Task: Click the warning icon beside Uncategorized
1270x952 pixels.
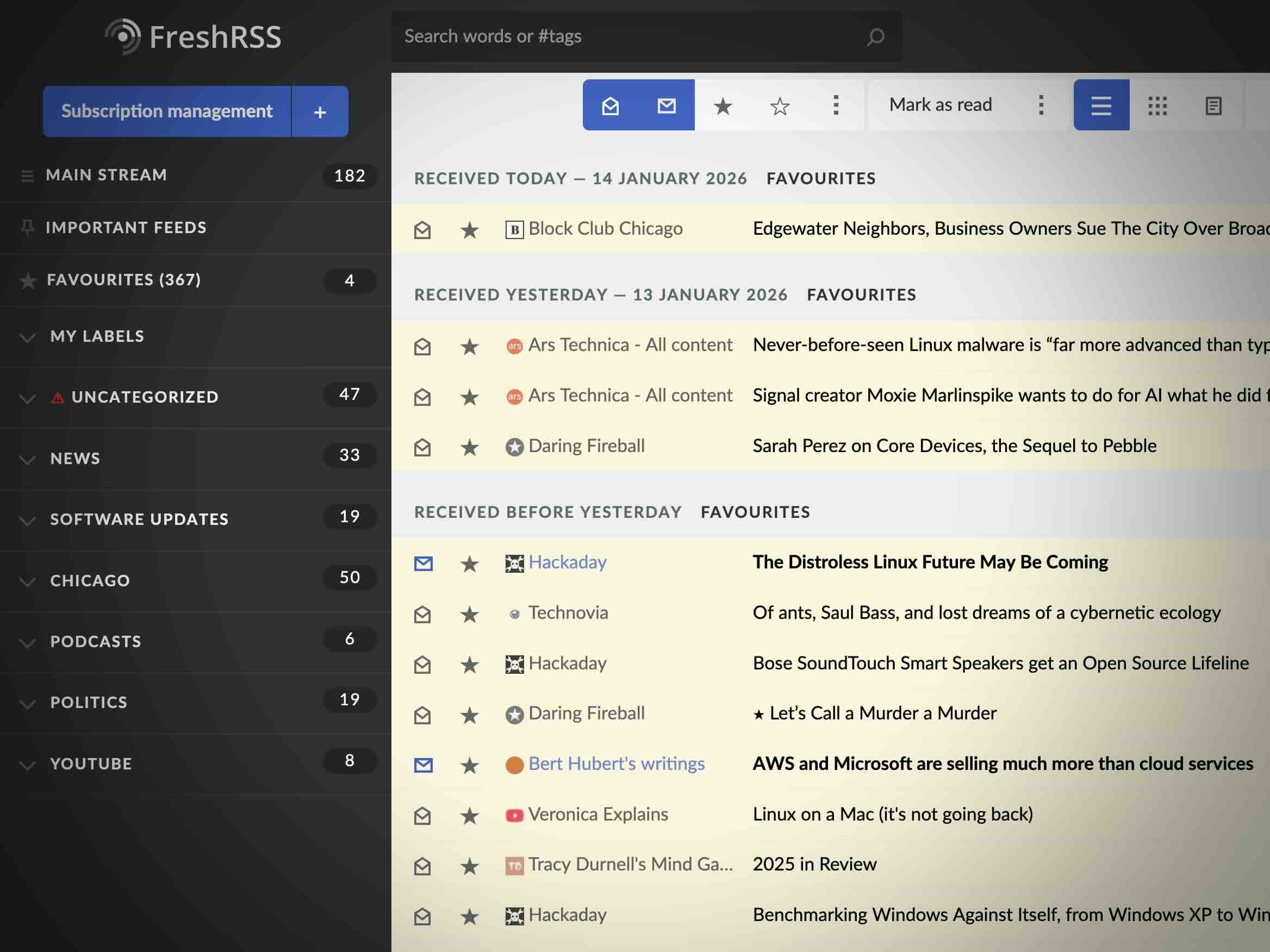Action: tap(57, 397)
